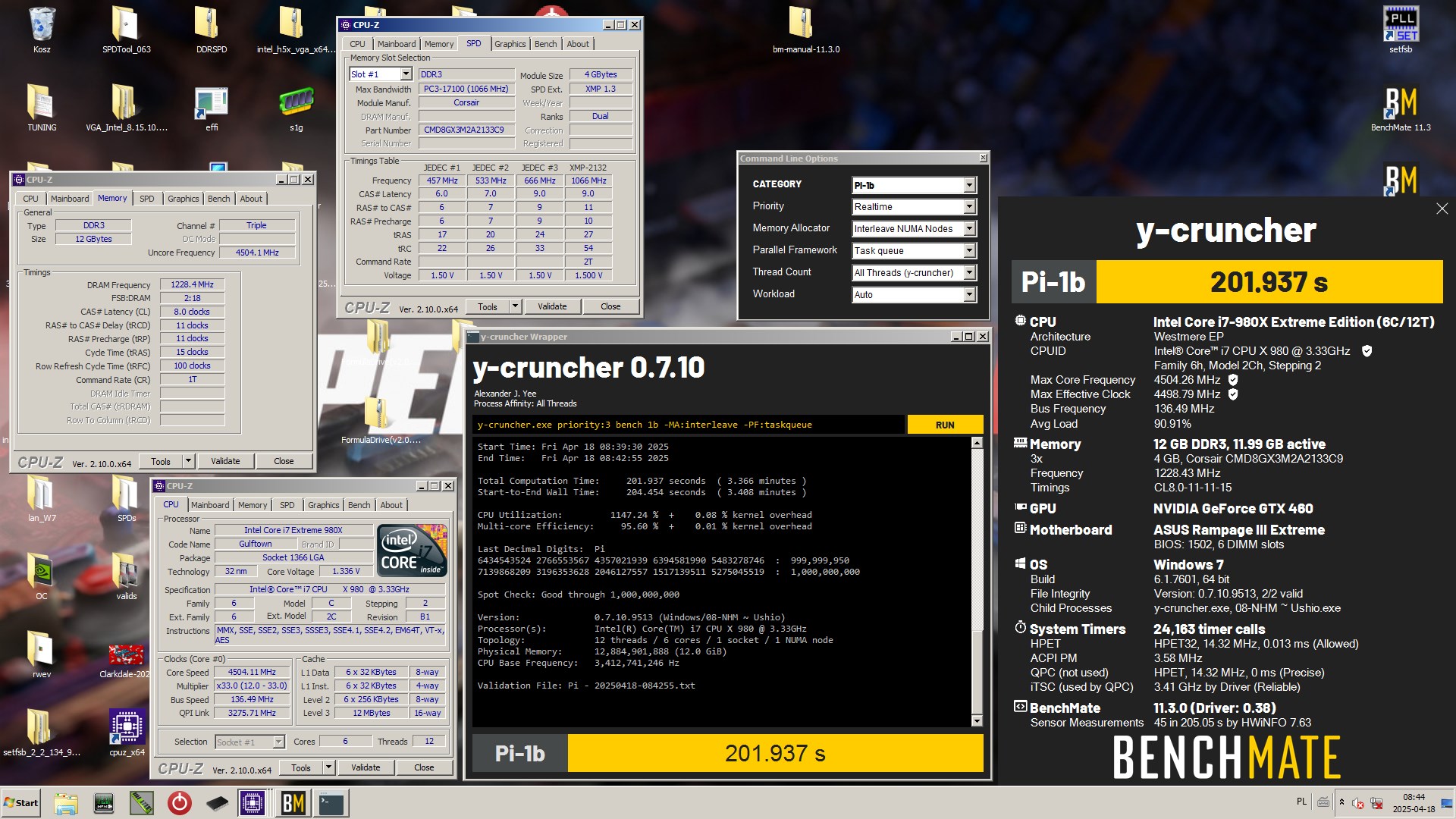1456x819 pixels.
Task: Open the Start menu
Action: 21,803
